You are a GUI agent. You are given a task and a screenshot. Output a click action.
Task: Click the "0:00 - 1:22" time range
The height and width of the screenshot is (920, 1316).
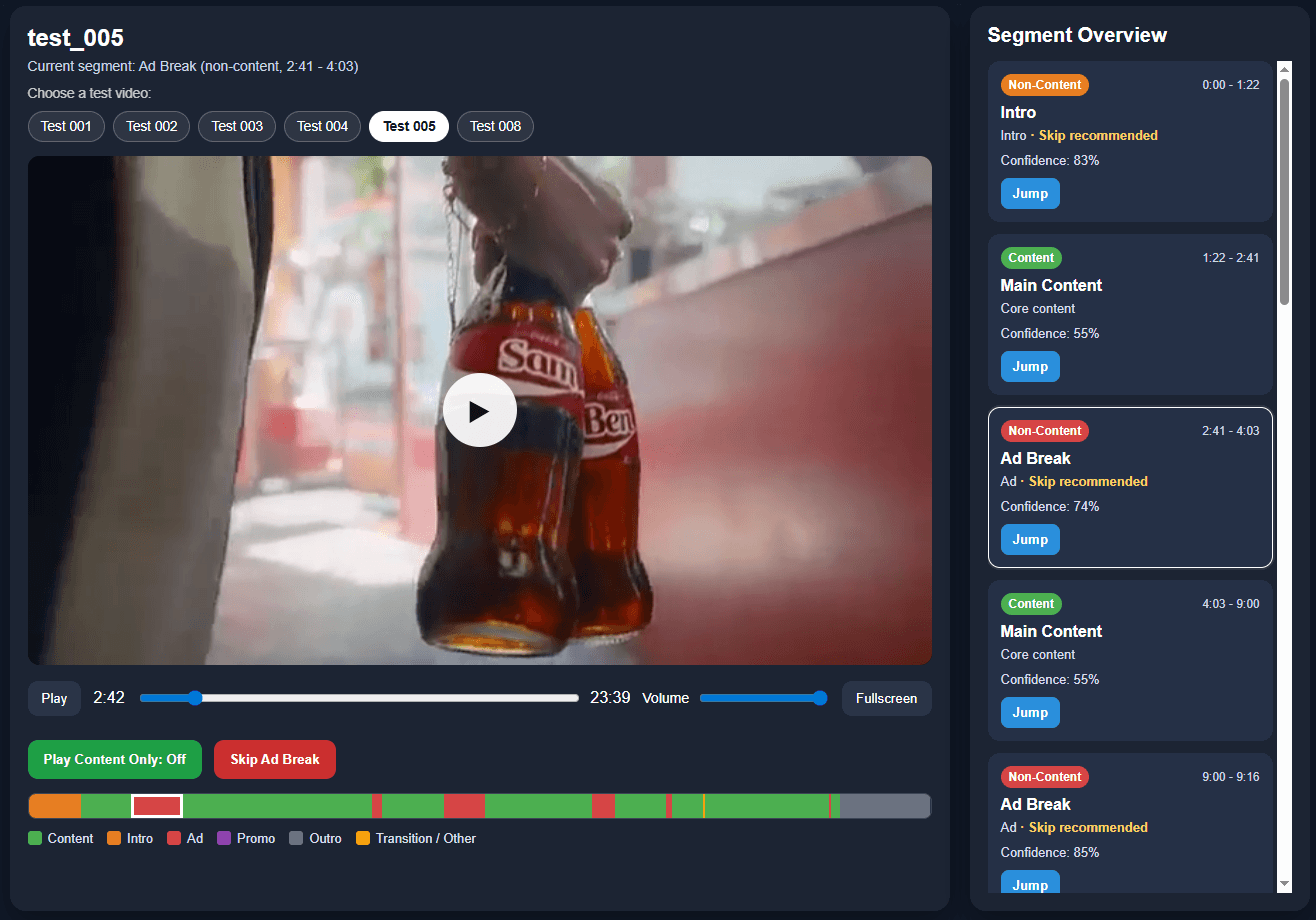coord(1231,85)
